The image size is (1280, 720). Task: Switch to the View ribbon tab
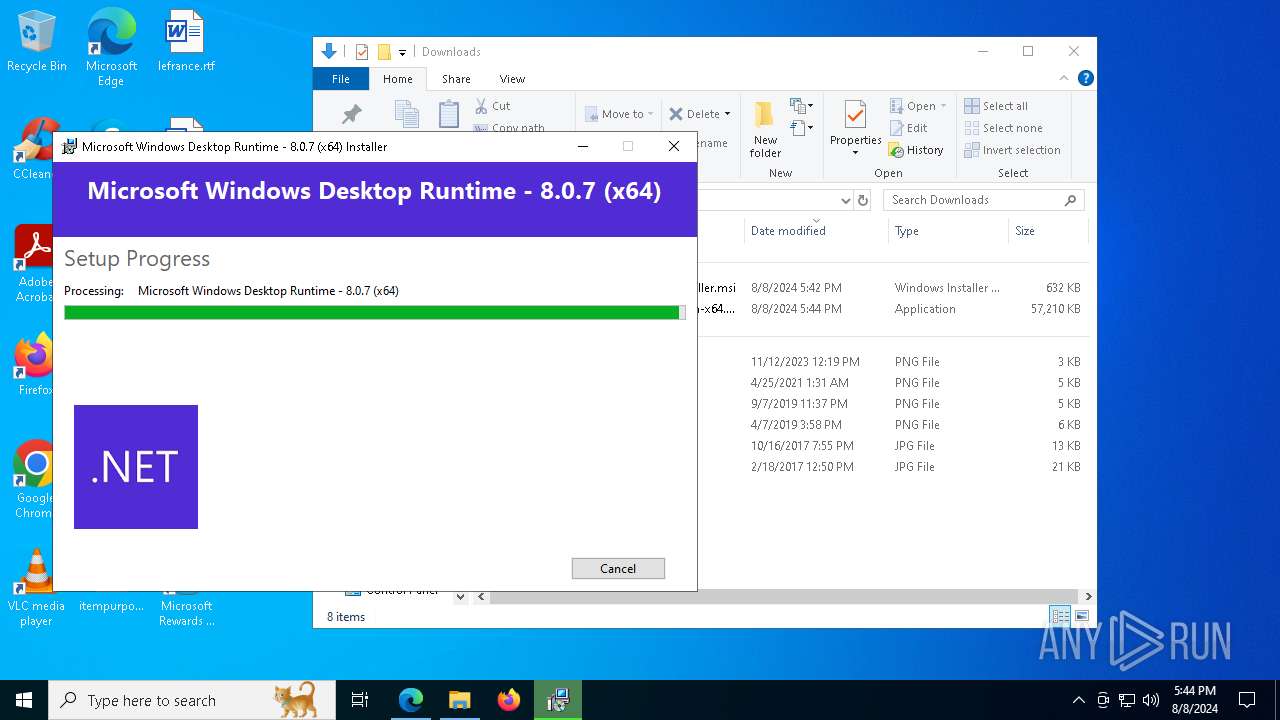pos(512,79)
